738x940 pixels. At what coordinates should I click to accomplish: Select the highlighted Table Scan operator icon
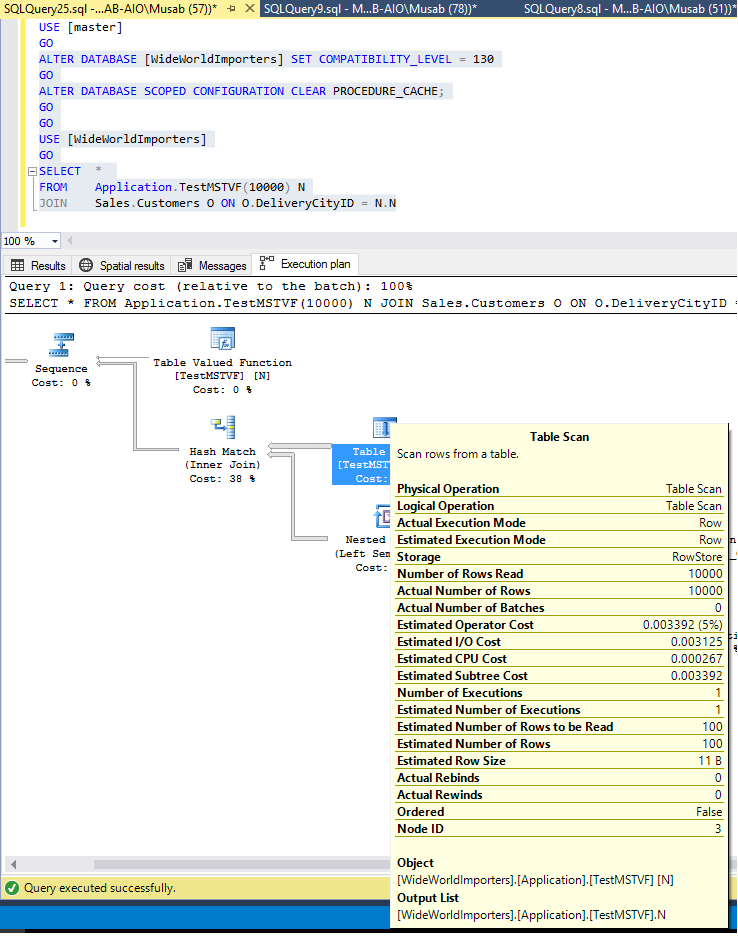point(383,429)
